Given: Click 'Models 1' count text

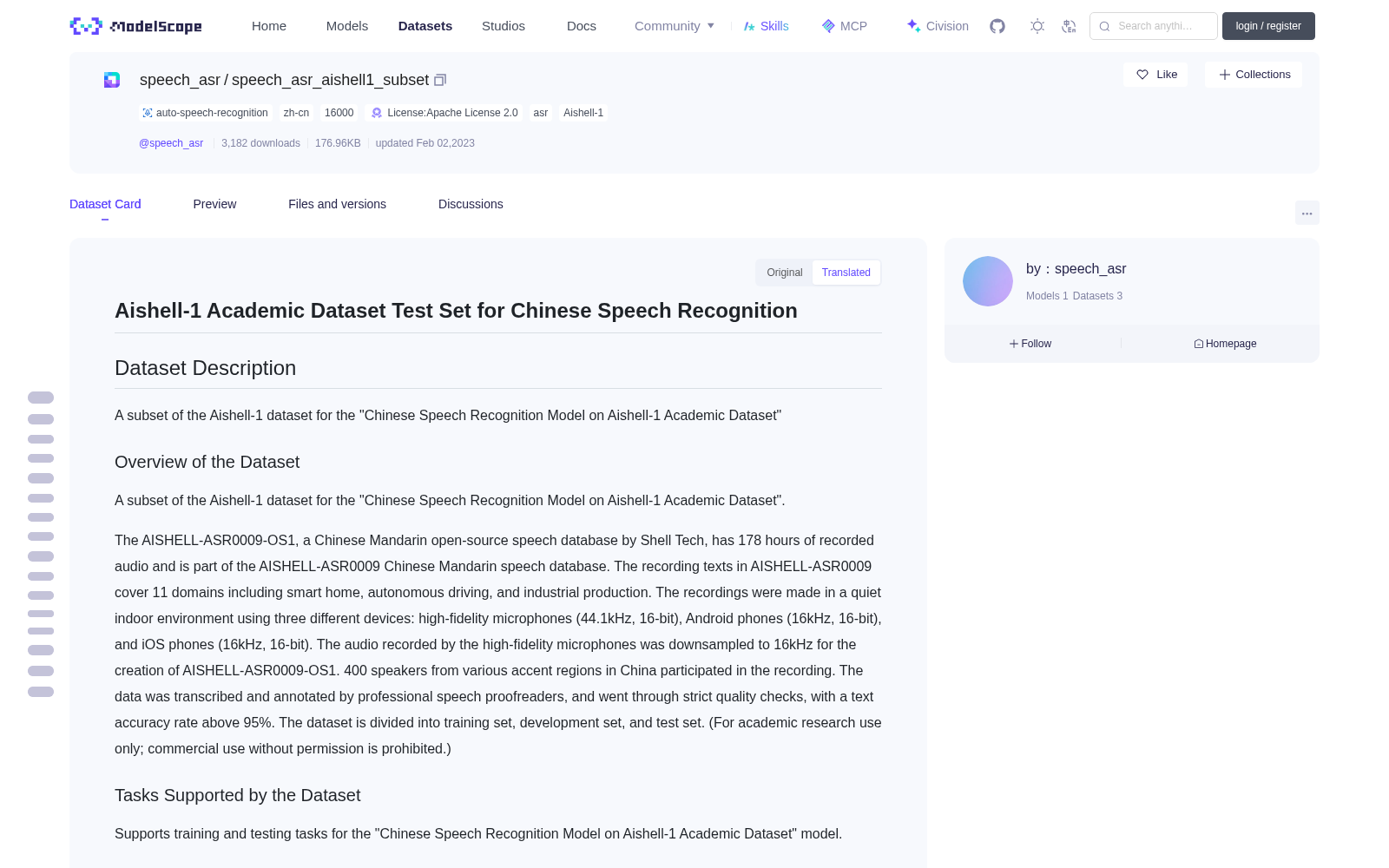Looking at the screenshot, I should click(1047, 296).
